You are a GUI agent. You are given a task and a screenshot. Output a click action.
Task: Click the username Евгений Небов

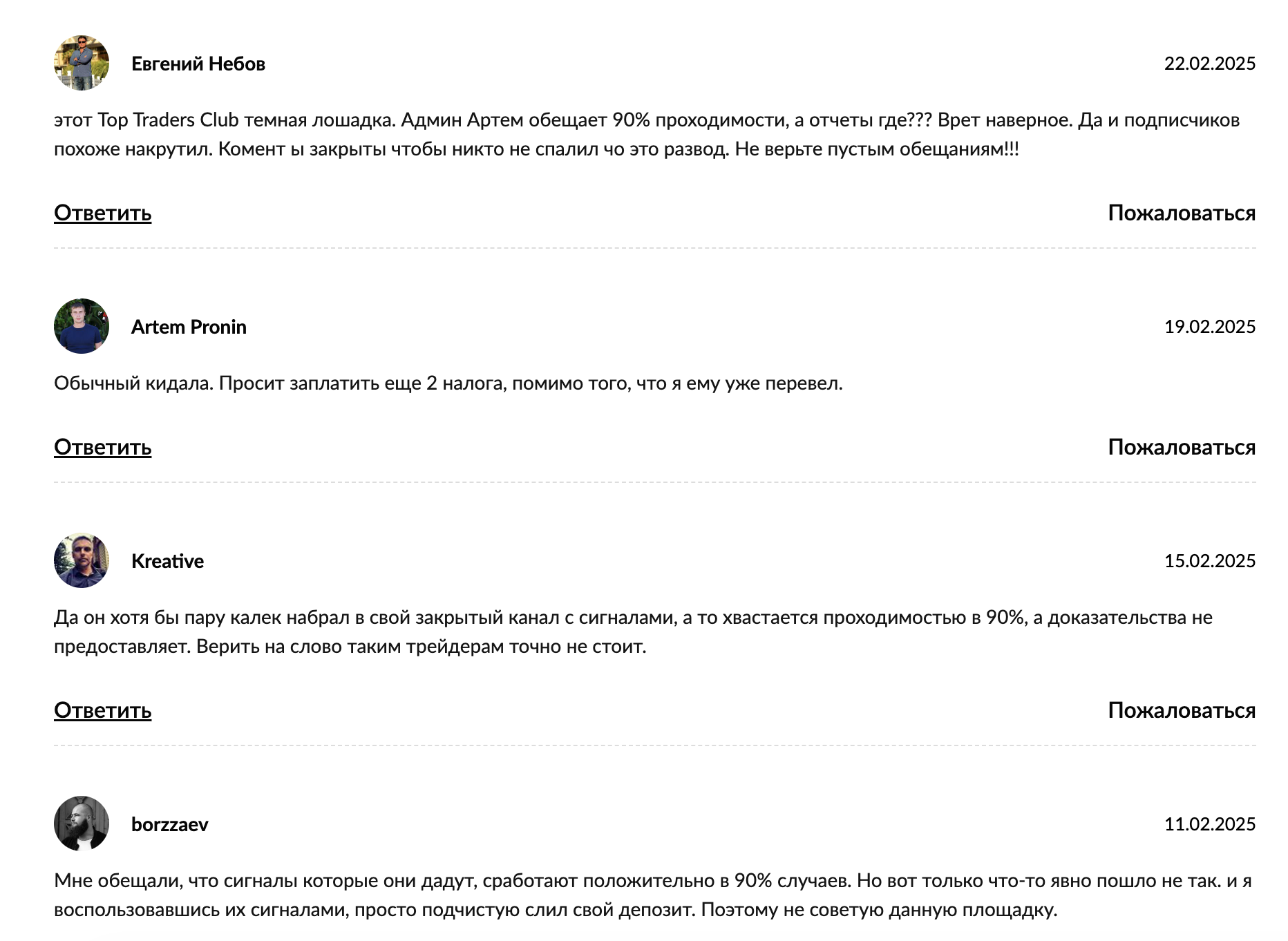click(198, 64)
